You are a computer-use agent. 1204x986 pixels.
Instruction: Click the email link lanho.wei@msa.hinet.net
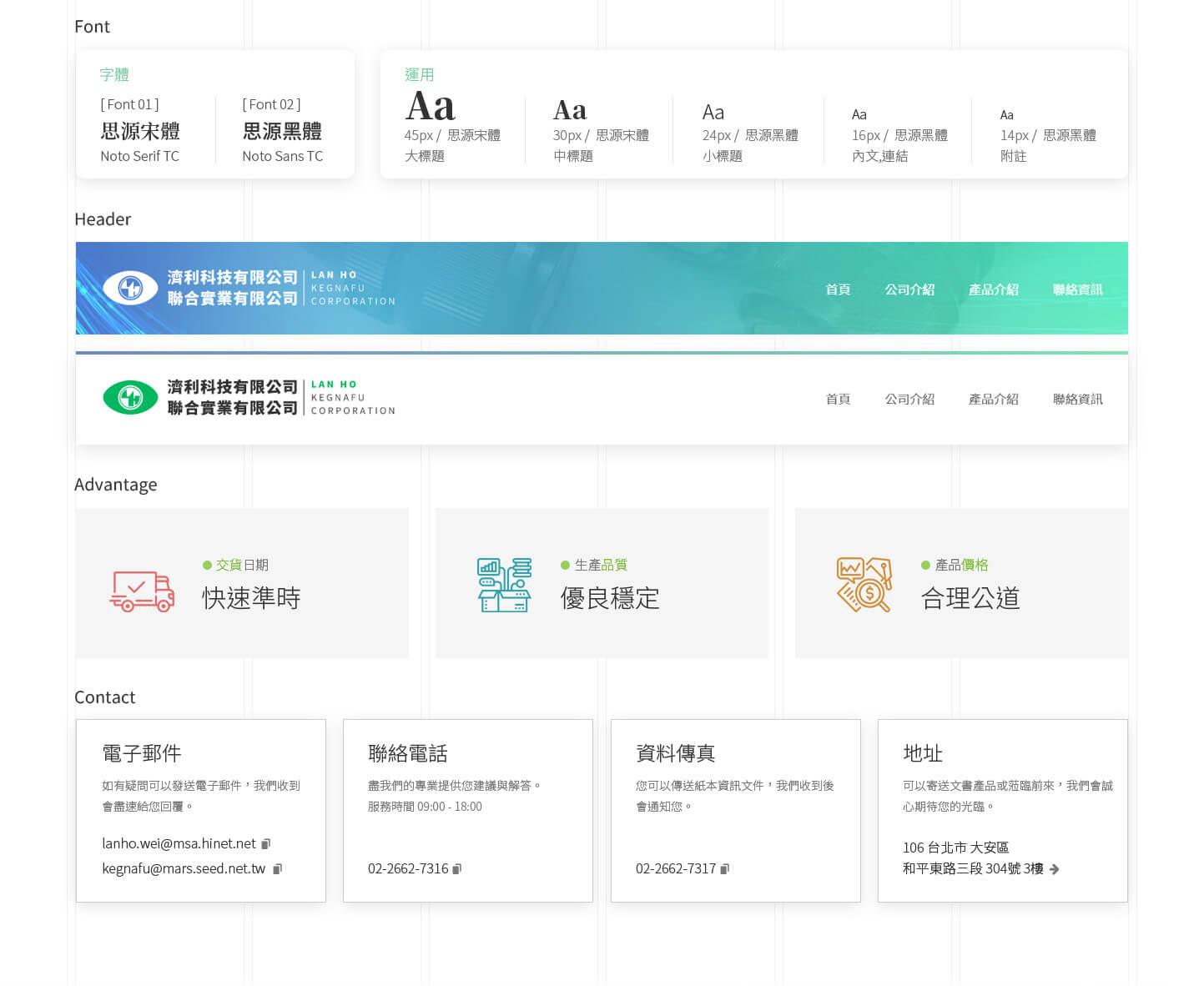pos(178,843)
